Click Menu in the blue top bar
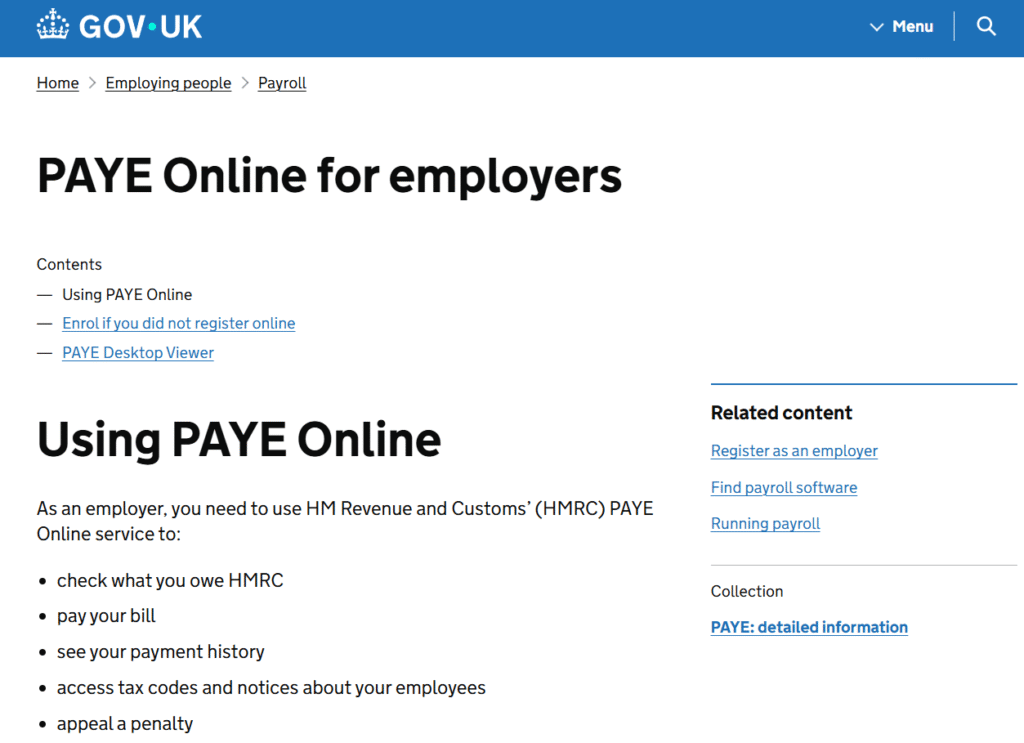Viewport: 1024px width, 743px height. (913, 27)
